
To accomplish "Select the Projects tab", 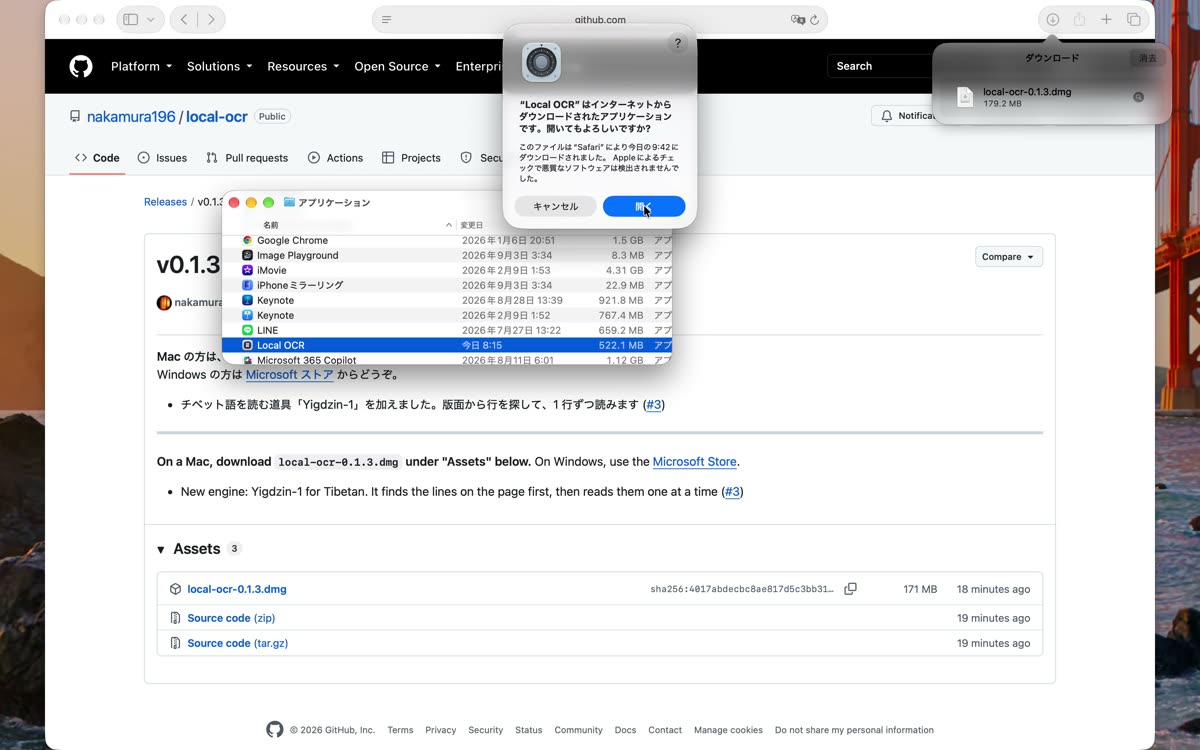I will click(x=411, y=158).
